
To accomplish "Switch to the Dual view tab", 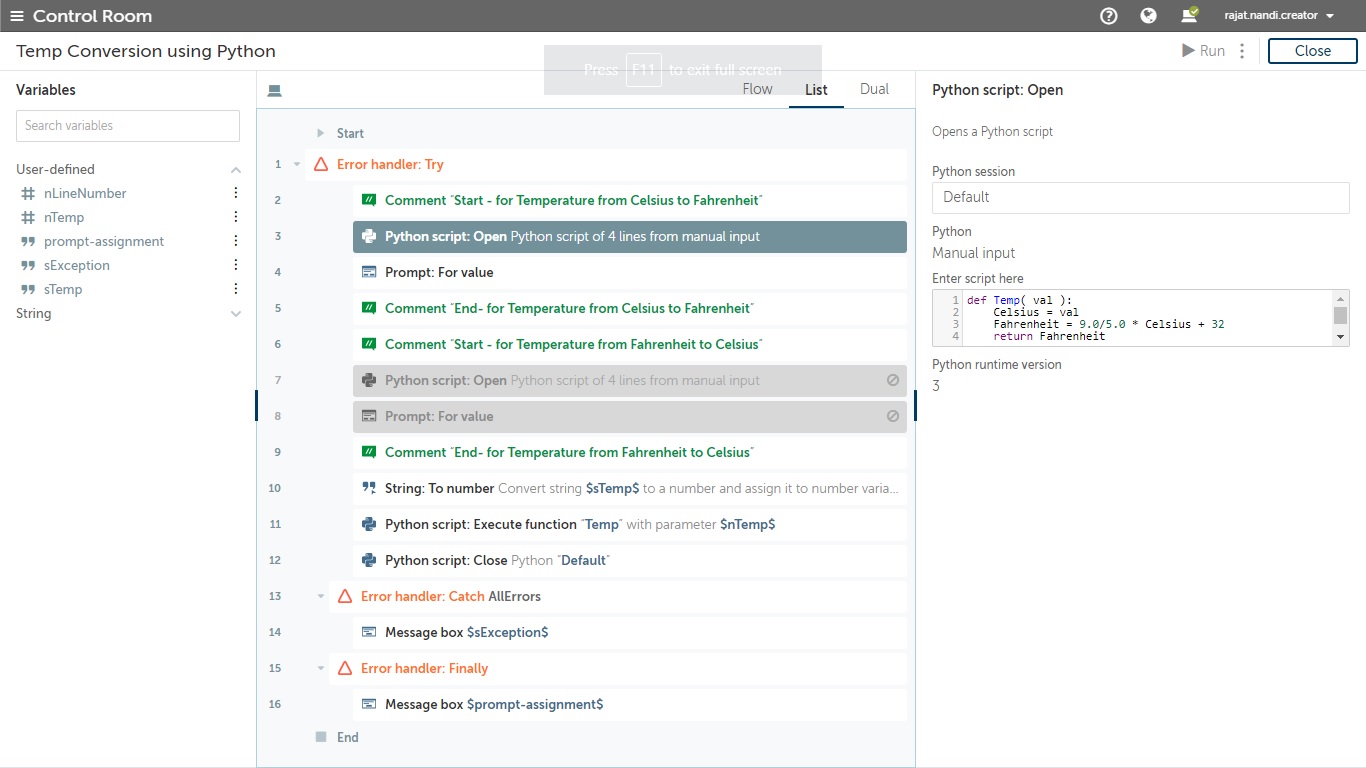I will click(874, 89).
